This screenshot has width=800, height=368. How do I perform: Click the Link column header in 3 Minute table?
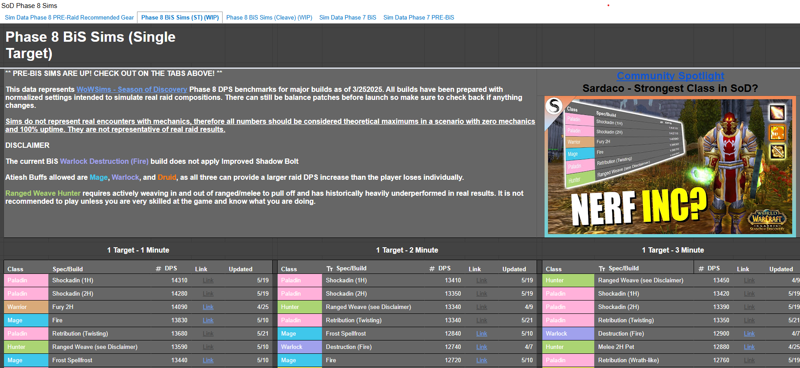point(743,269)
